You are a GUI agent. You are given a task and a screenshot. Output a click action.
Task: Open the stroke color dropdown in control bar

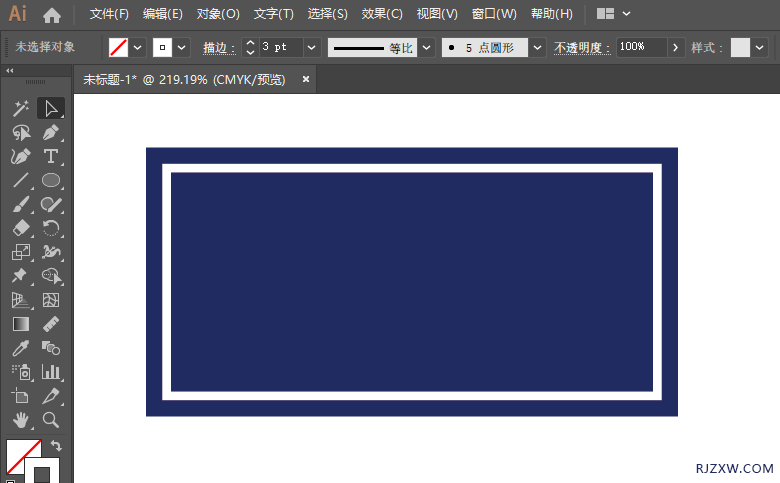click(182, 48)
